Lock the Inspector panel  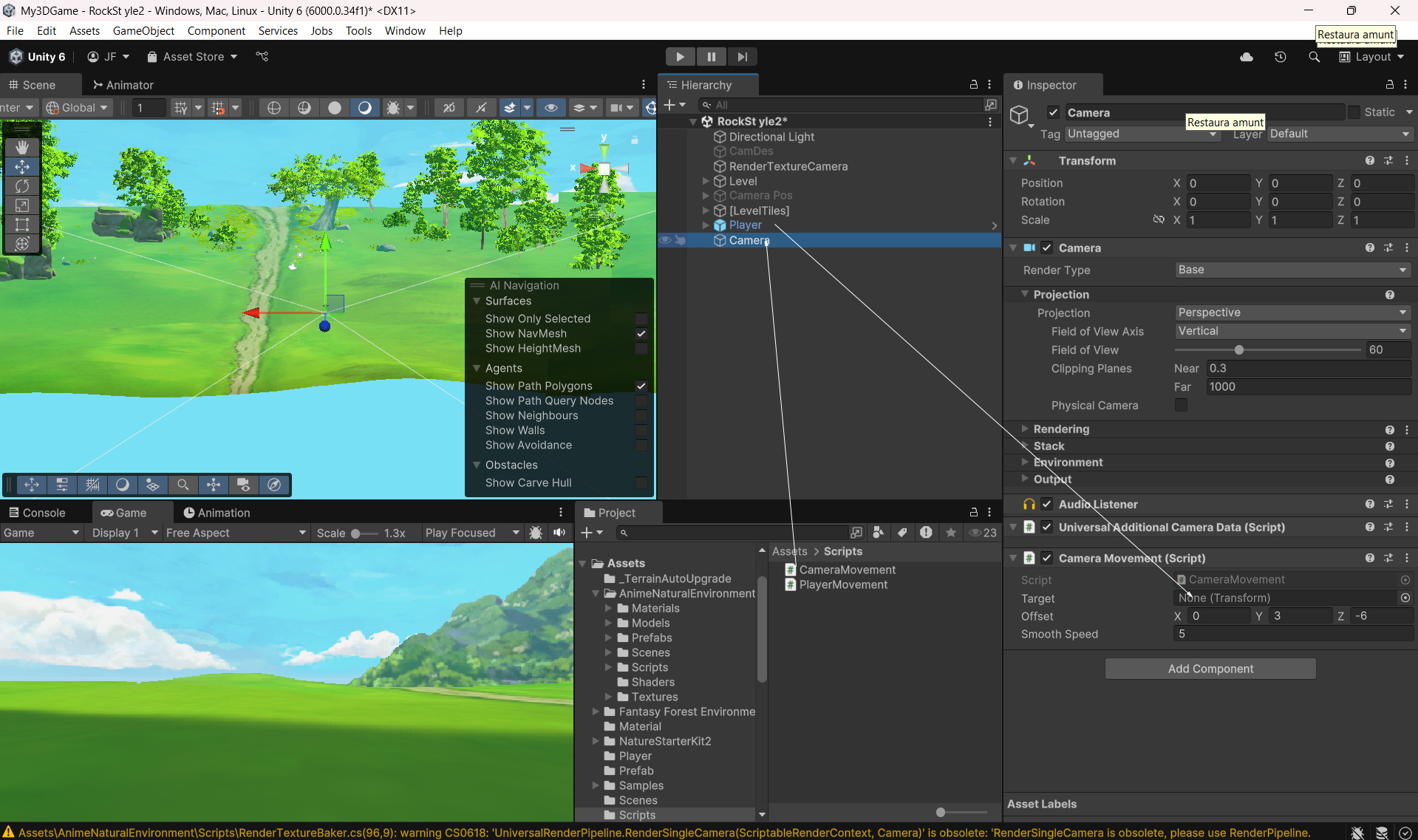(x=1389, y=85)
